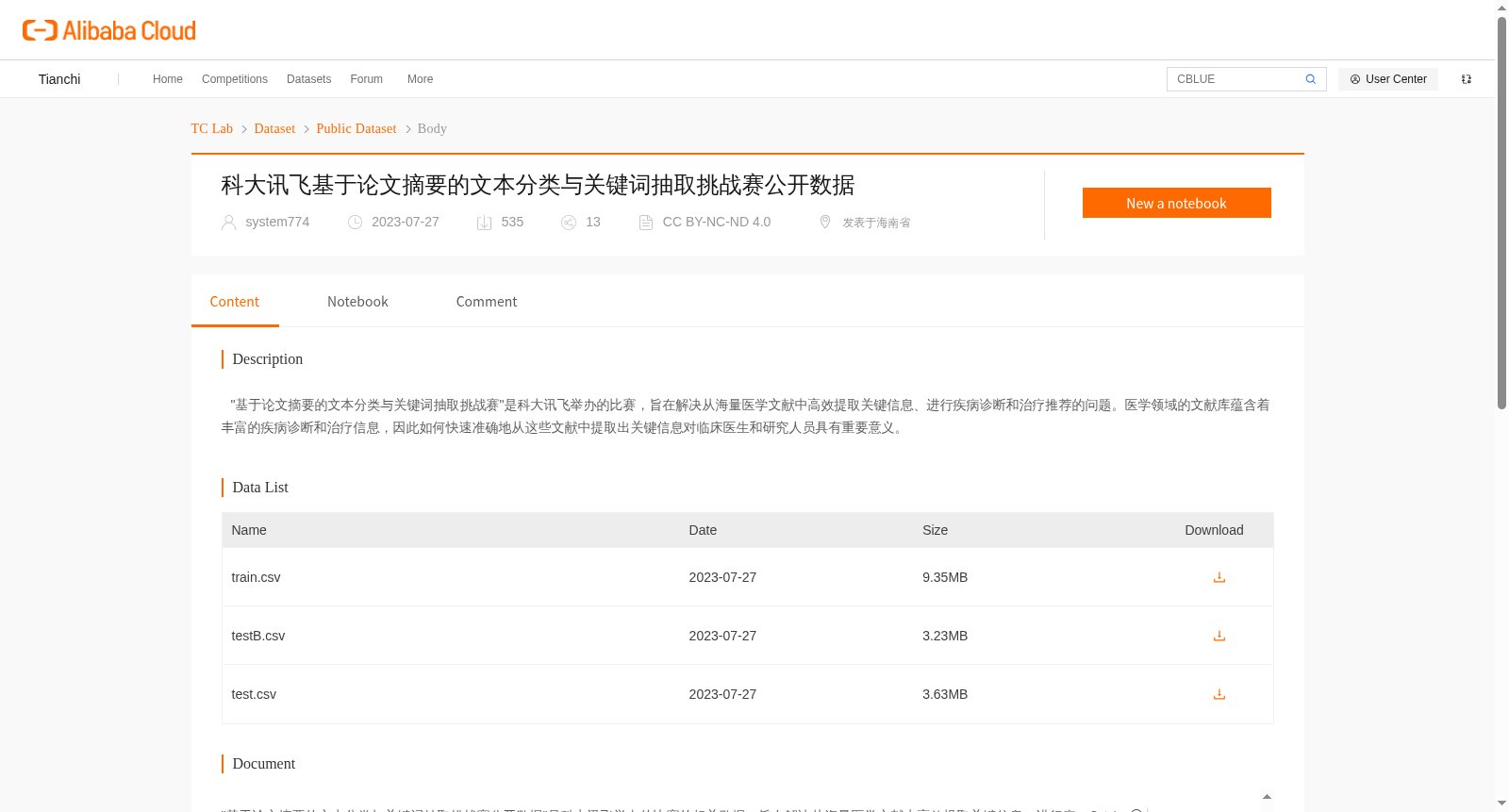Click the 3.23MB size cell
The height and width of the screenshot is (812, 1509).
tap(945, 636)
